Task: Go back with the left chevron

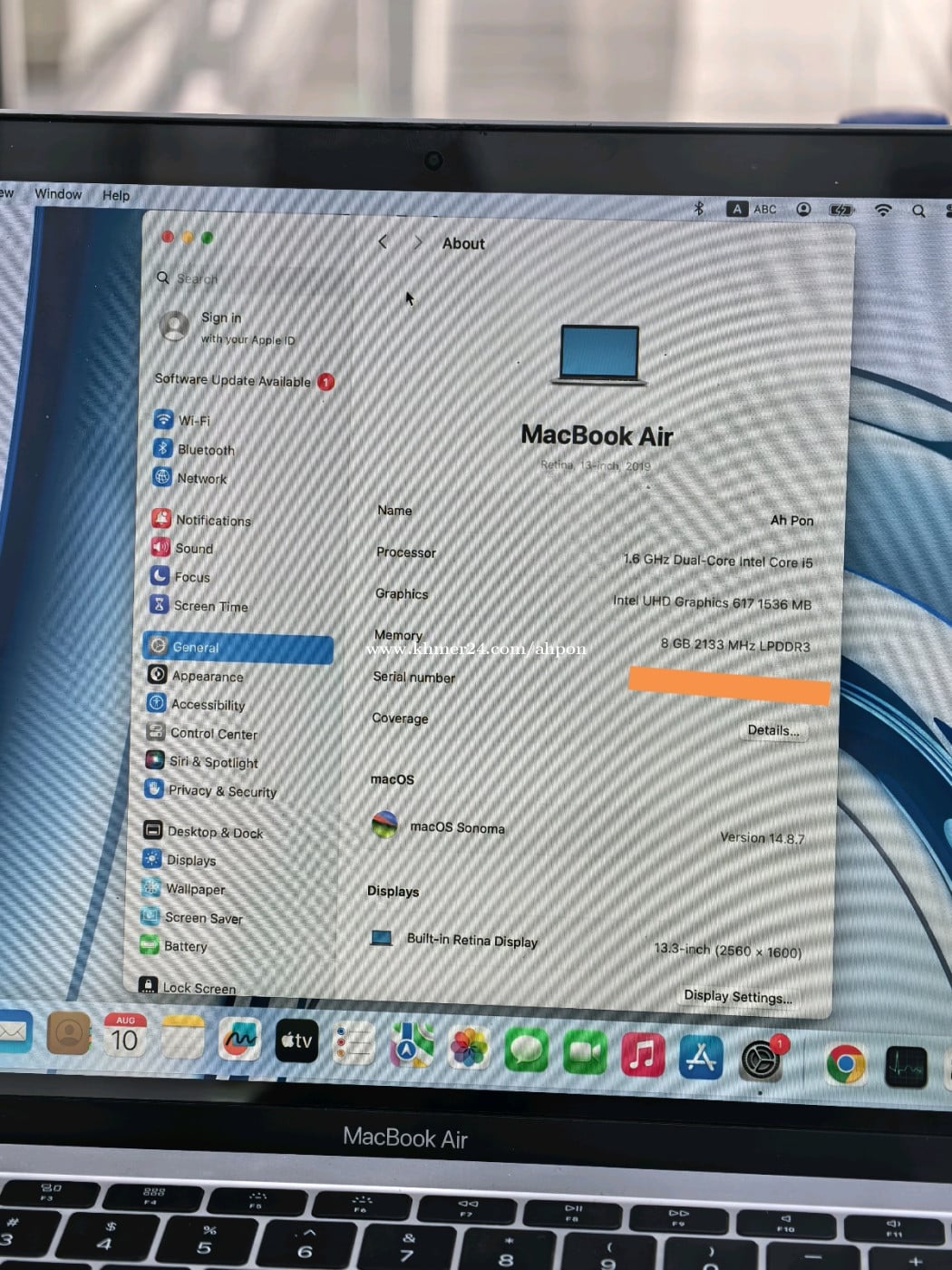Action: (383, 241)
